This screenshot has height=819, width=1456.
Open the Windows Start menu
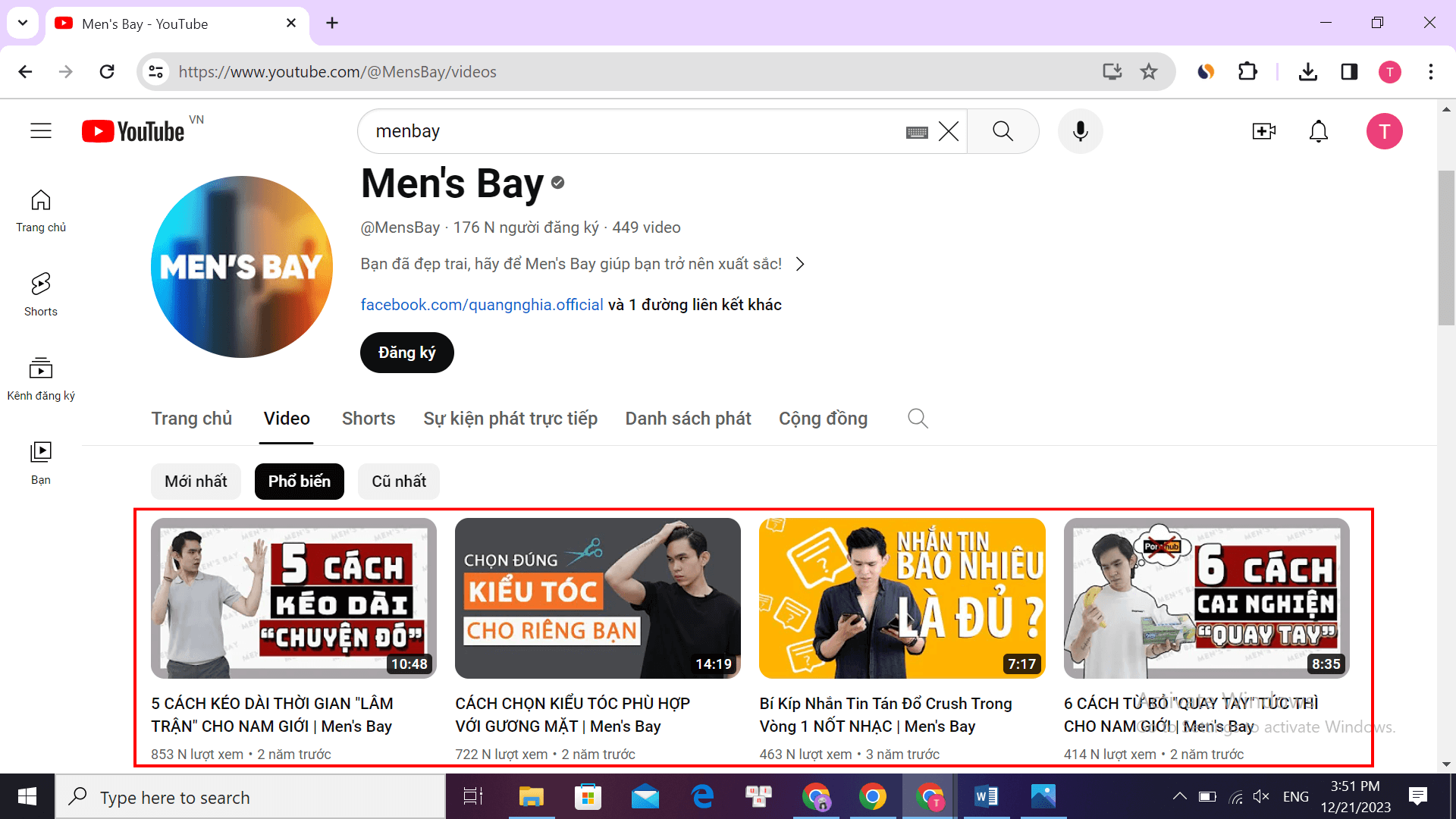tap(27, 796)
